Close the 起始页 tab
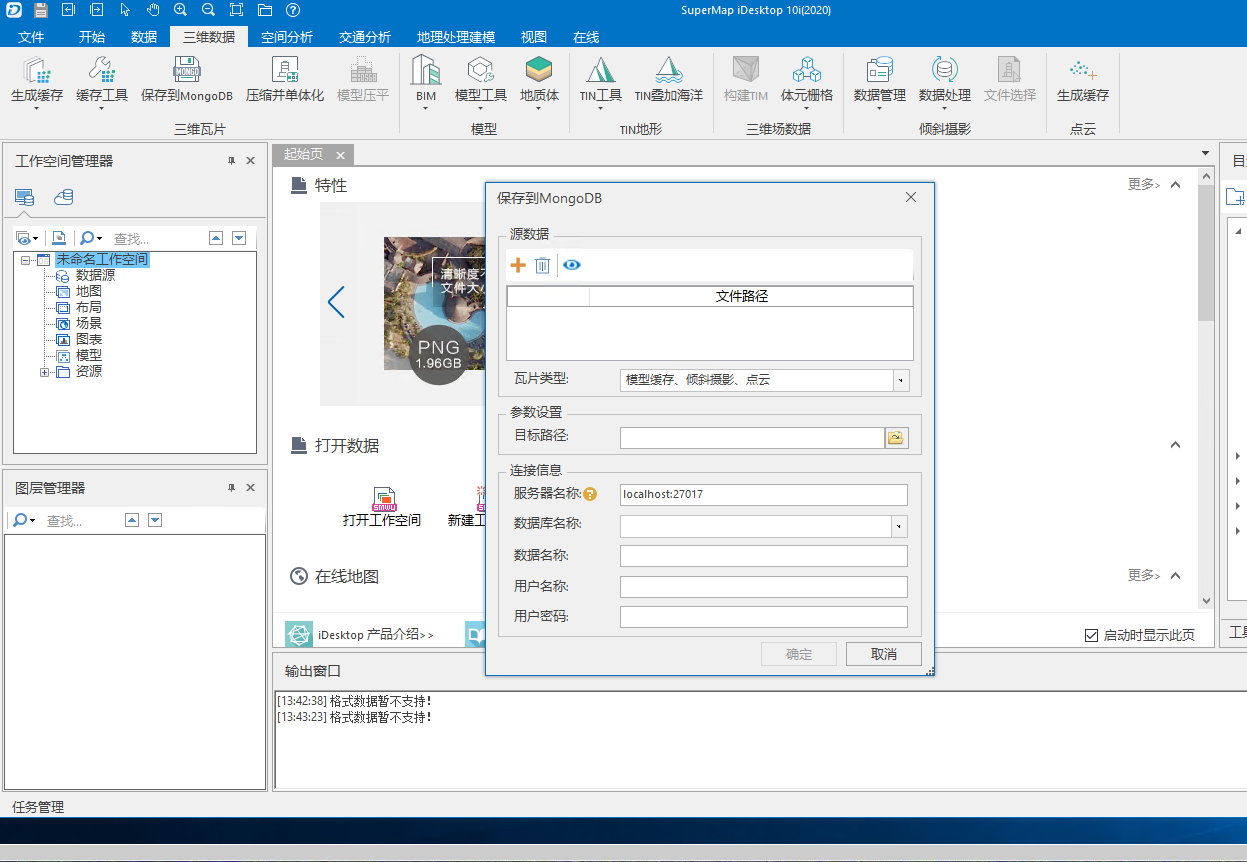Image resolution: width=1247 pixels, height=862 pixels. click(x=340, y=155)
